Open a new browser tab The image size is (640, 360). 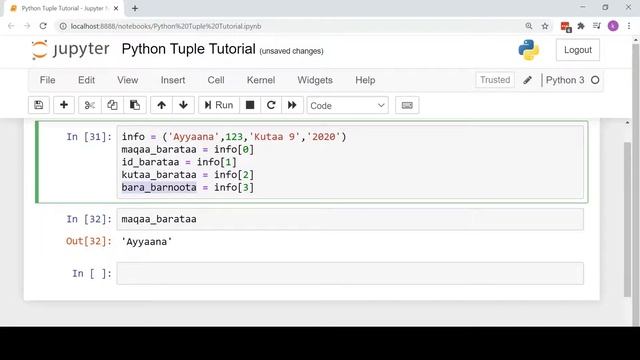[135, 8]
